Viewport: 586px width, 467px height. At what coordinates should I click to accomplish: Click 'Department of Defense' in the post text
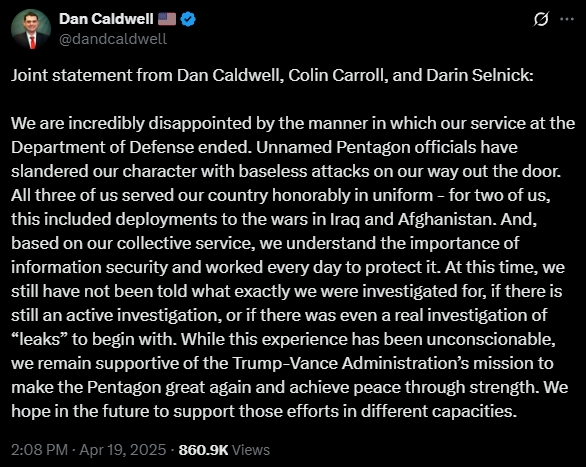[x=102, y=148]
